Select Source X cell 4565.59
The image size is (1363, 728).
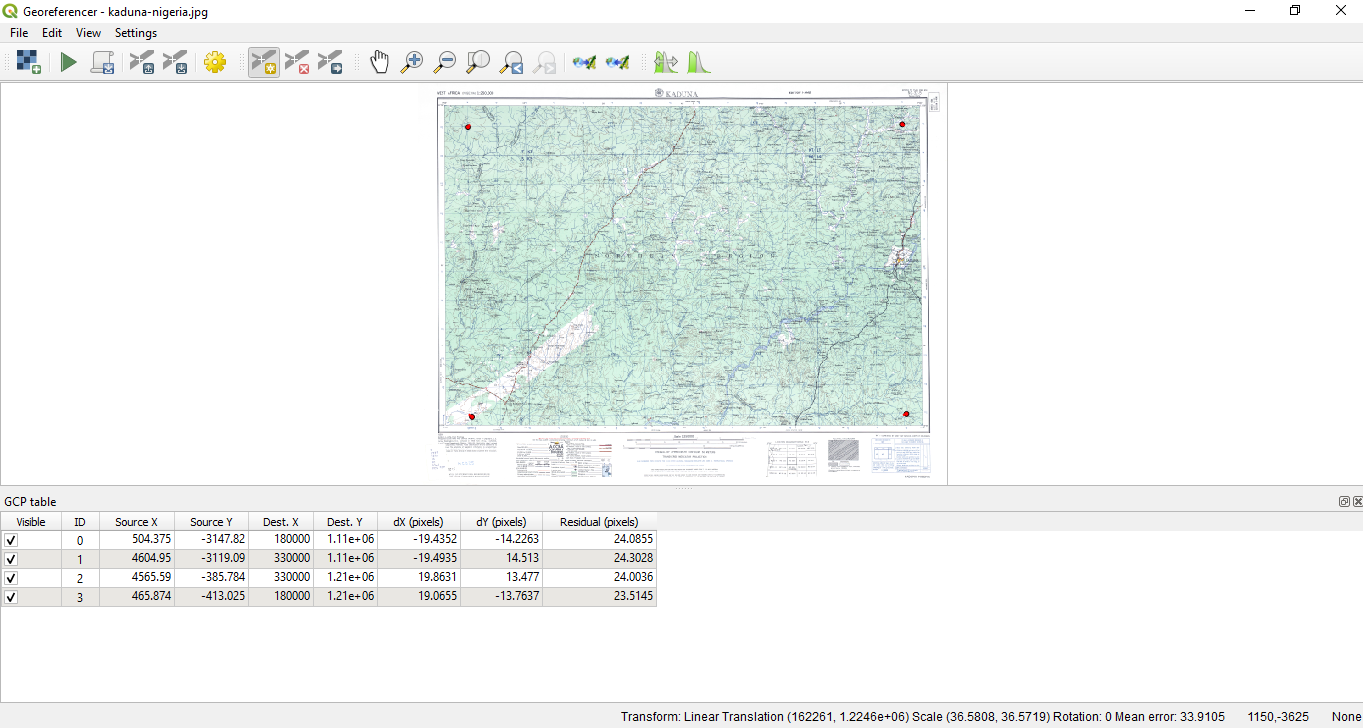click(137, 578)
